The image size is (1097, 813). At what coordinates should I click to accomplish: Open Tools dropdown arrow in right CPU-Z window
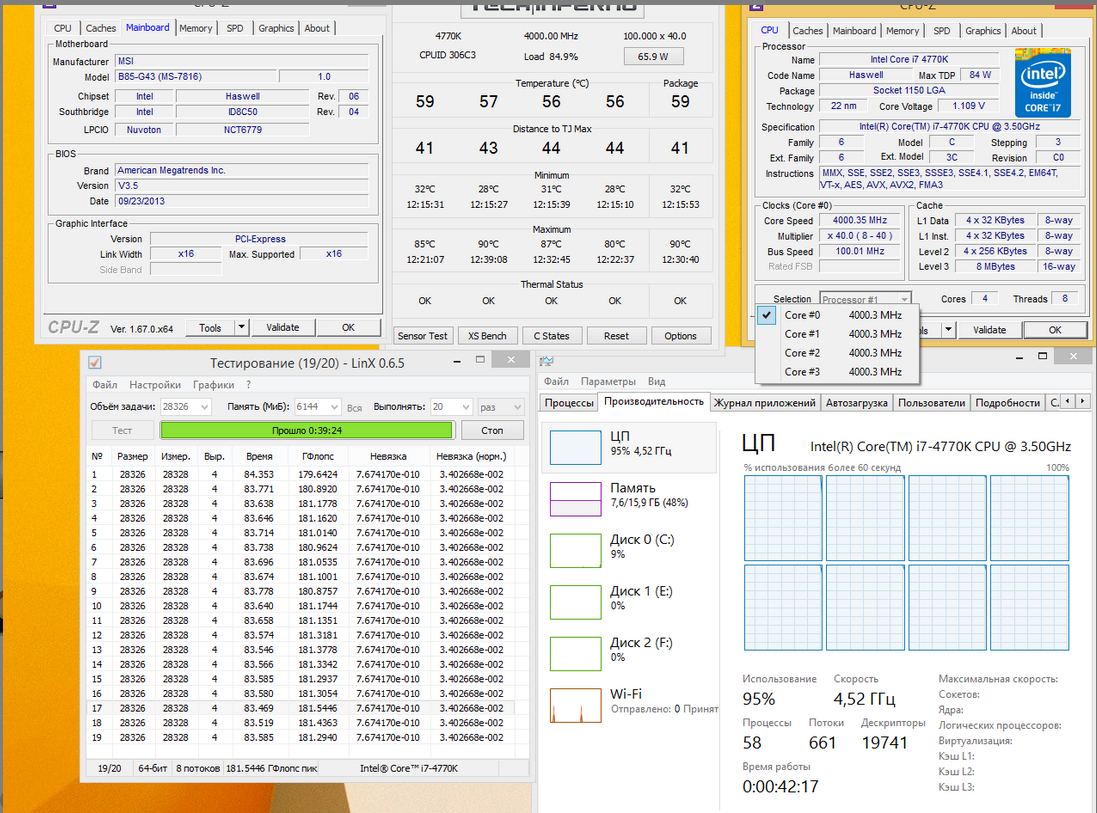coord(948,330)
